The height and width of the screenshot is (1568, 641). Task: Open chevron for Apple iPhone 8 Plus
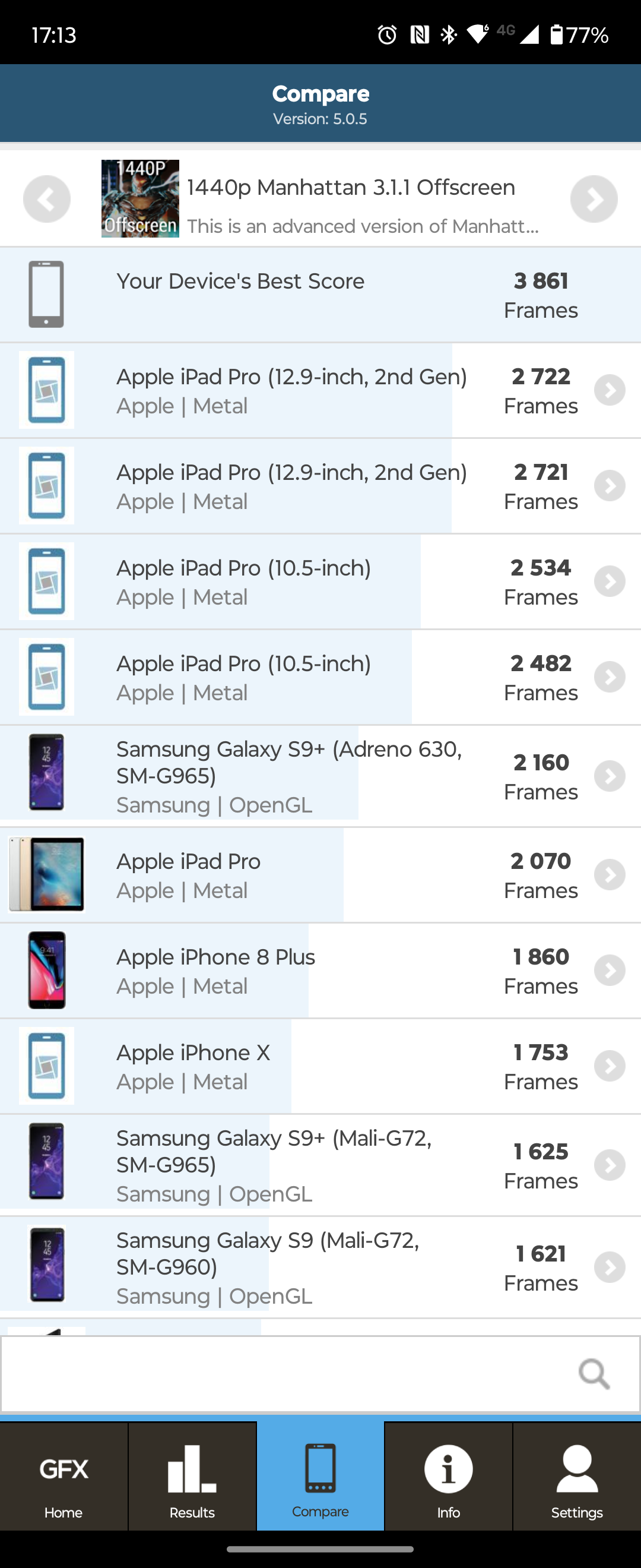[x=610, y=970]
